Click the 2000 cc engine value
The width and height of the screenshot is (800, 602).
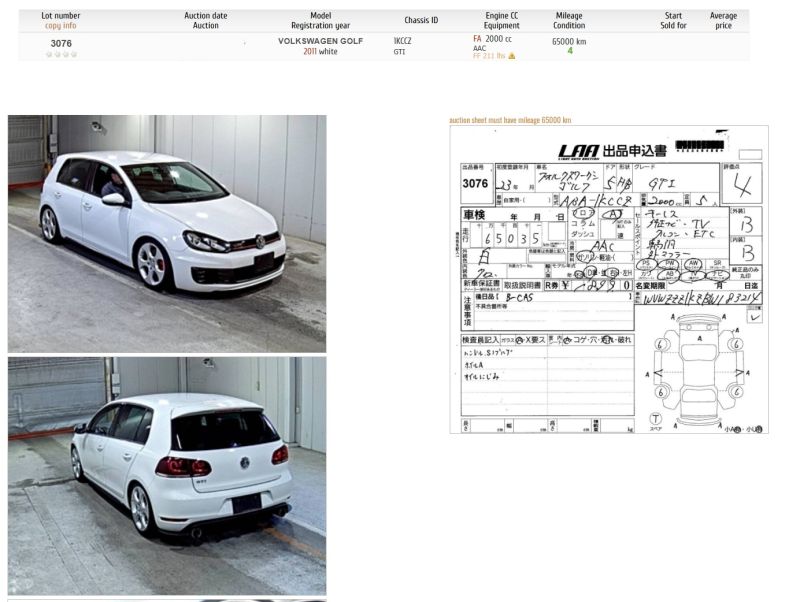click(x=498, y=39)
